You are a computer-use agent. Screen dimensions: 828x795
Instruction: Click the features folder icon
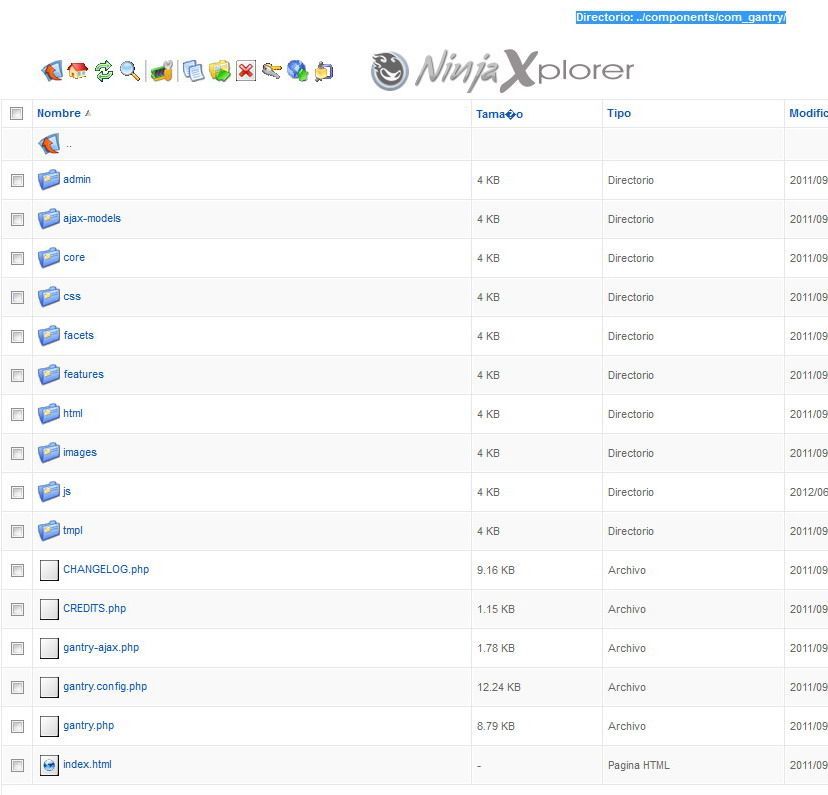pyautogui.click(x=49, y=375)
